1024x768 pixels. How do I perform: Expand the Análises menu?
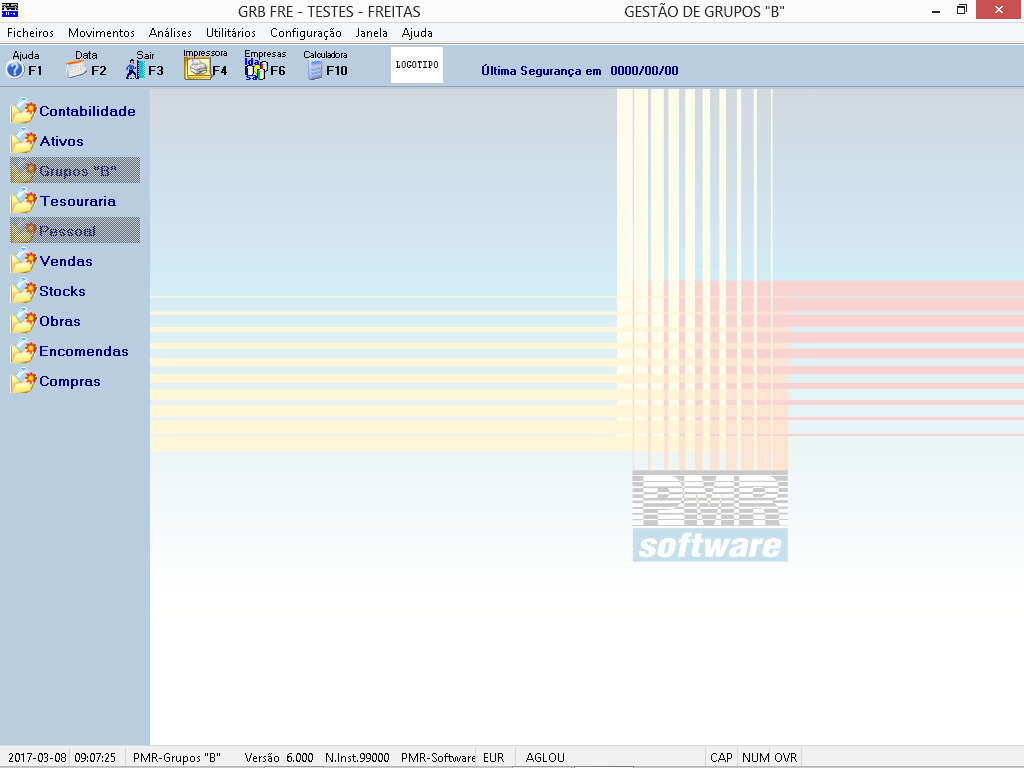tap(170, 33)
